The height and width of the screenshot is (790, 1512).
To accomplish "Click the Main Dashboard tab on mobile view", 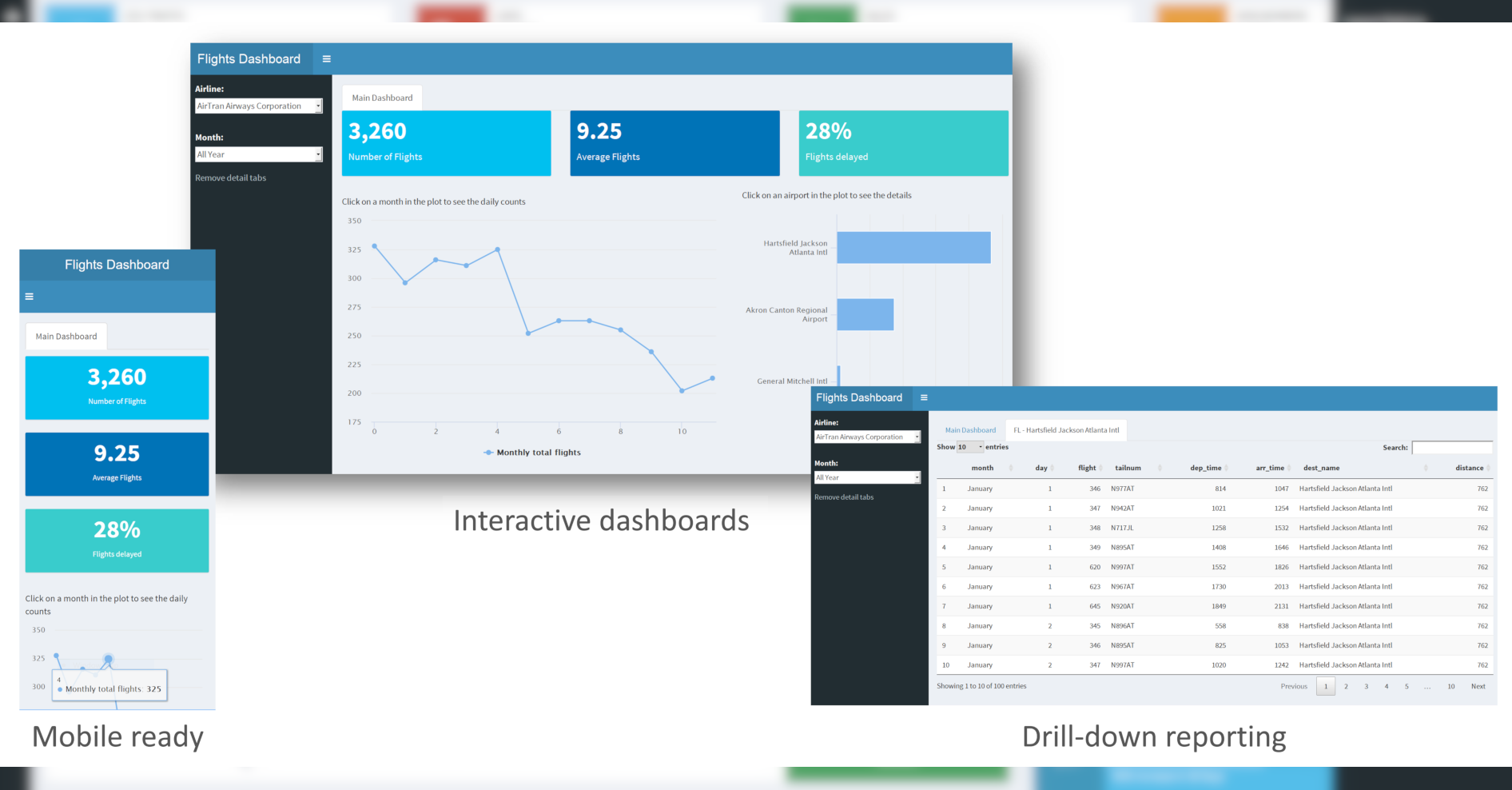I will tap(66, 336).
